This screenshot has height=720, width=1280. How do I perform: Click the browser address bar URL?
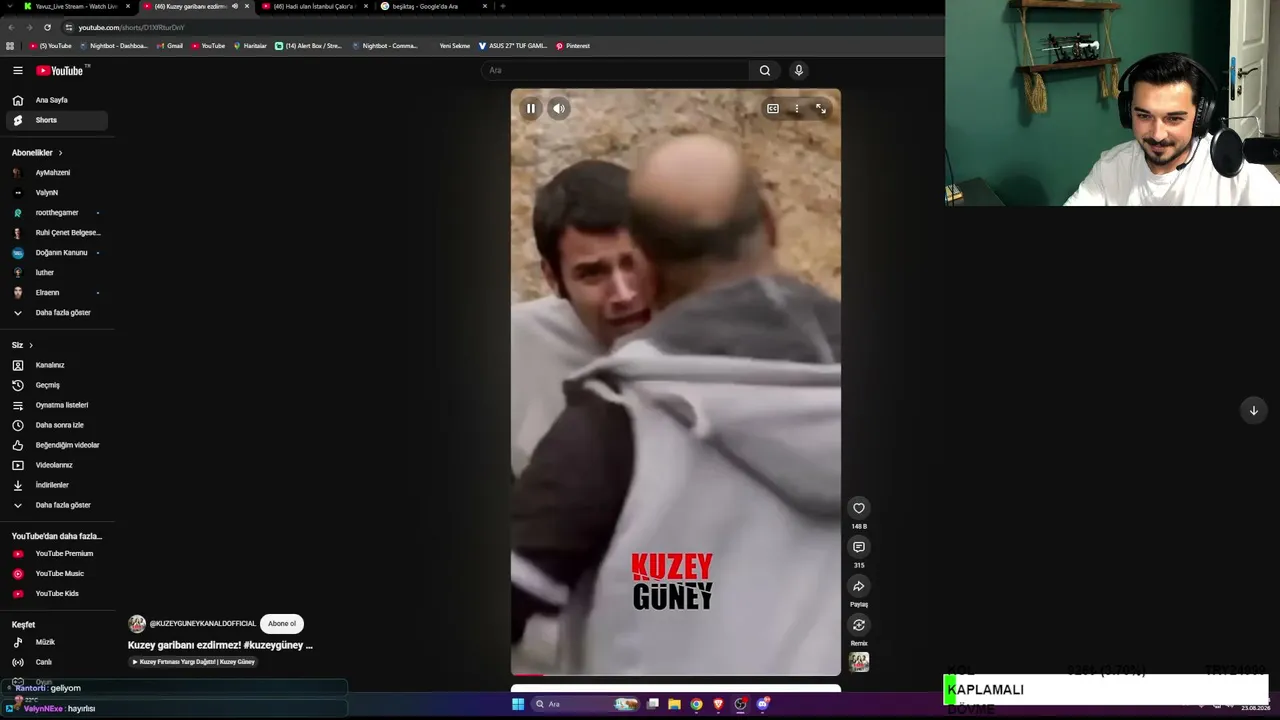coord(132,27)
